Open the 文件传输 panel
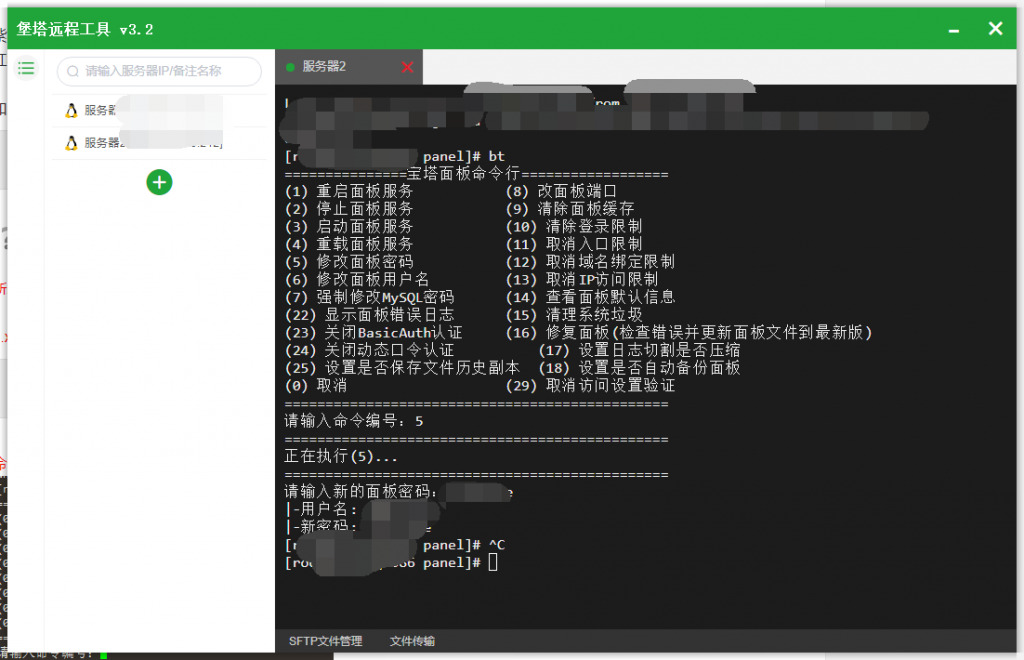The width and height of the screenshot is (1024, 660). [x=412, y=641]
